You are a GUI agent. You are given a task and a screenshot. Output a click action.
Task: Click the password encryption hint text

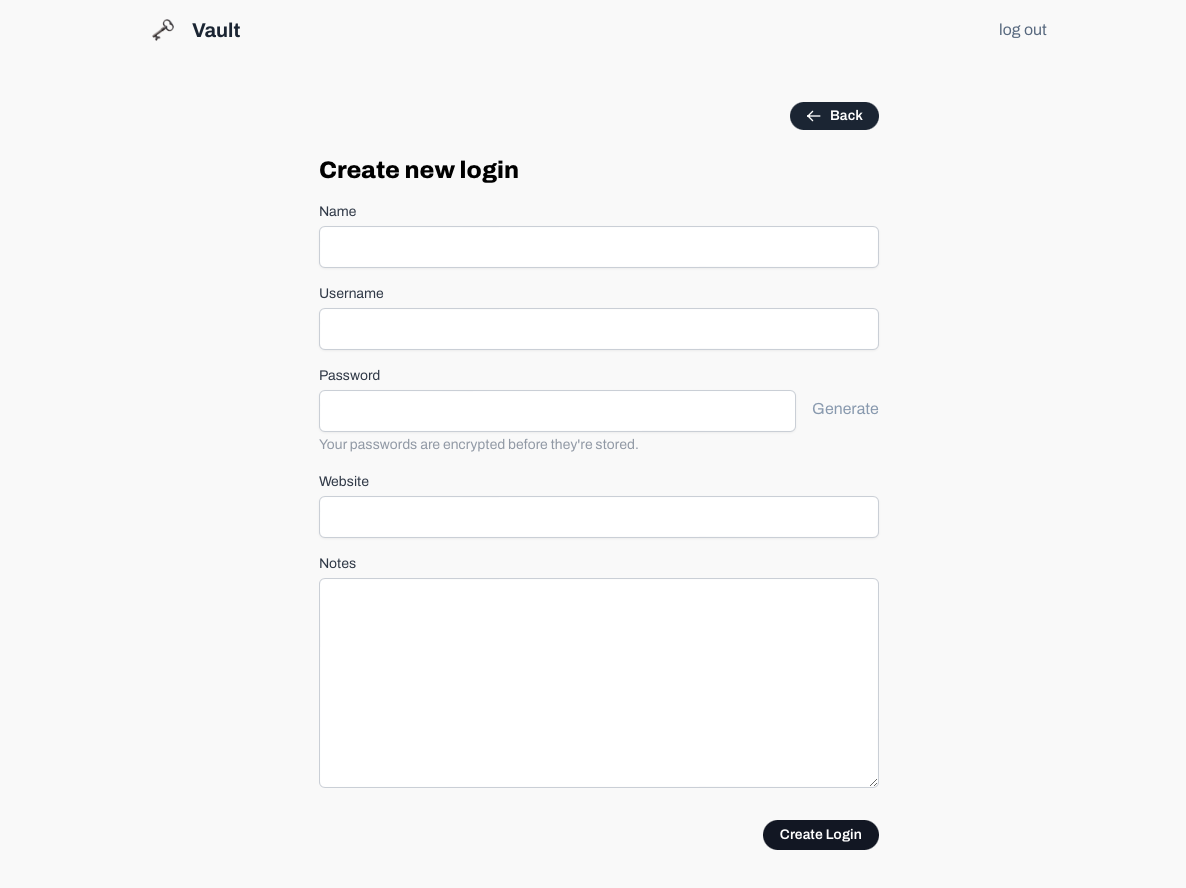(x=478, y=445)
